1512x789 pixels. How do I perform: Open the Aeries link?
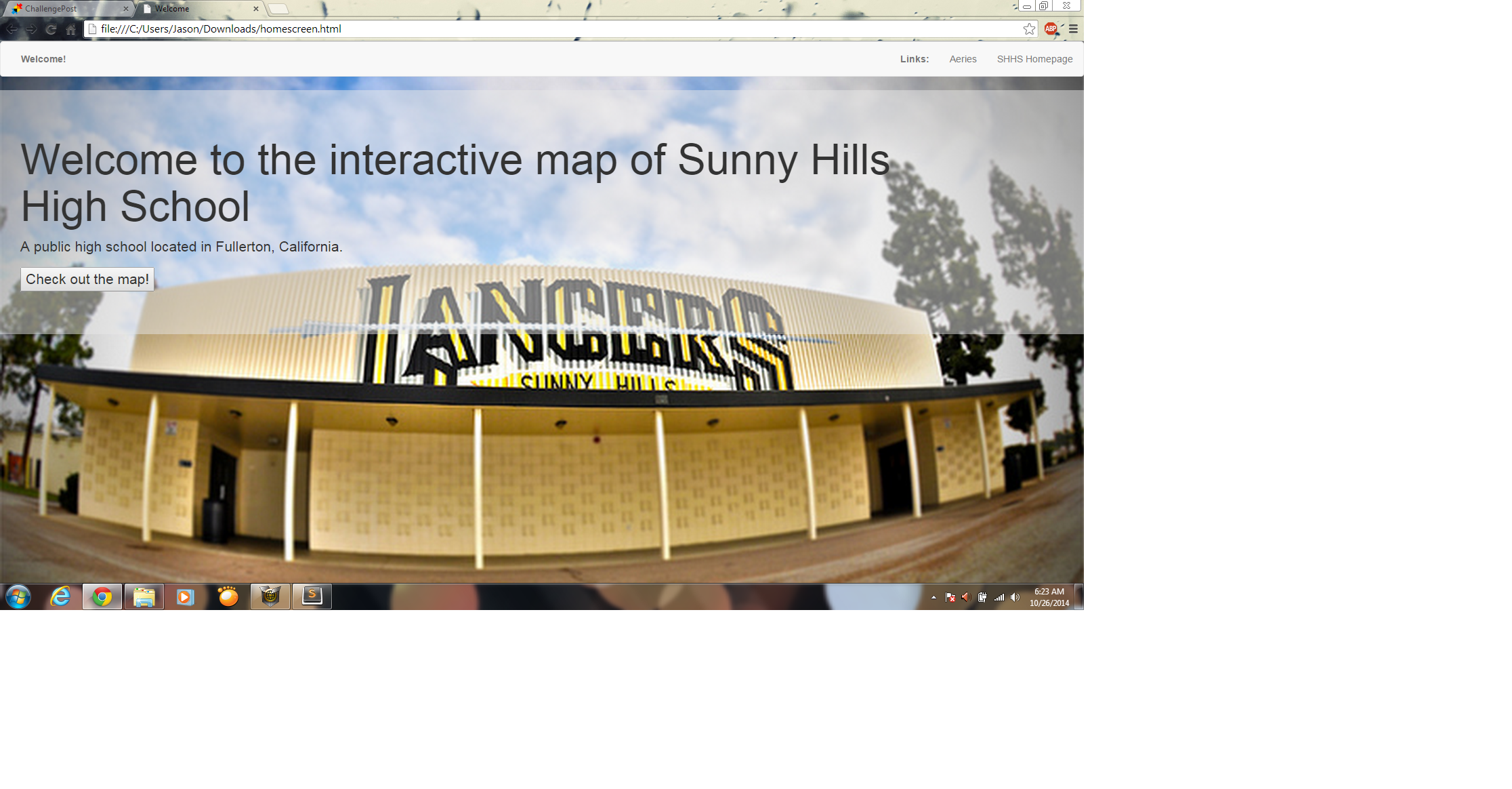[963, 59]
